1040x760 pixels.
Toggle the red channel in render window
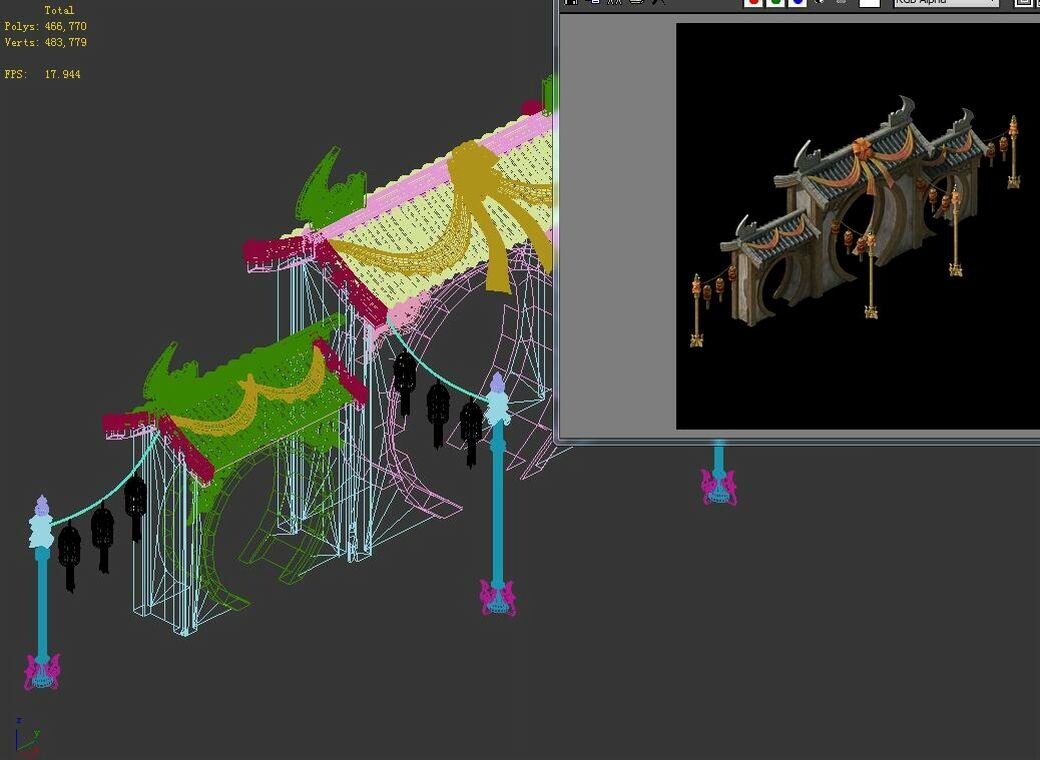click(x=753, y=3)
